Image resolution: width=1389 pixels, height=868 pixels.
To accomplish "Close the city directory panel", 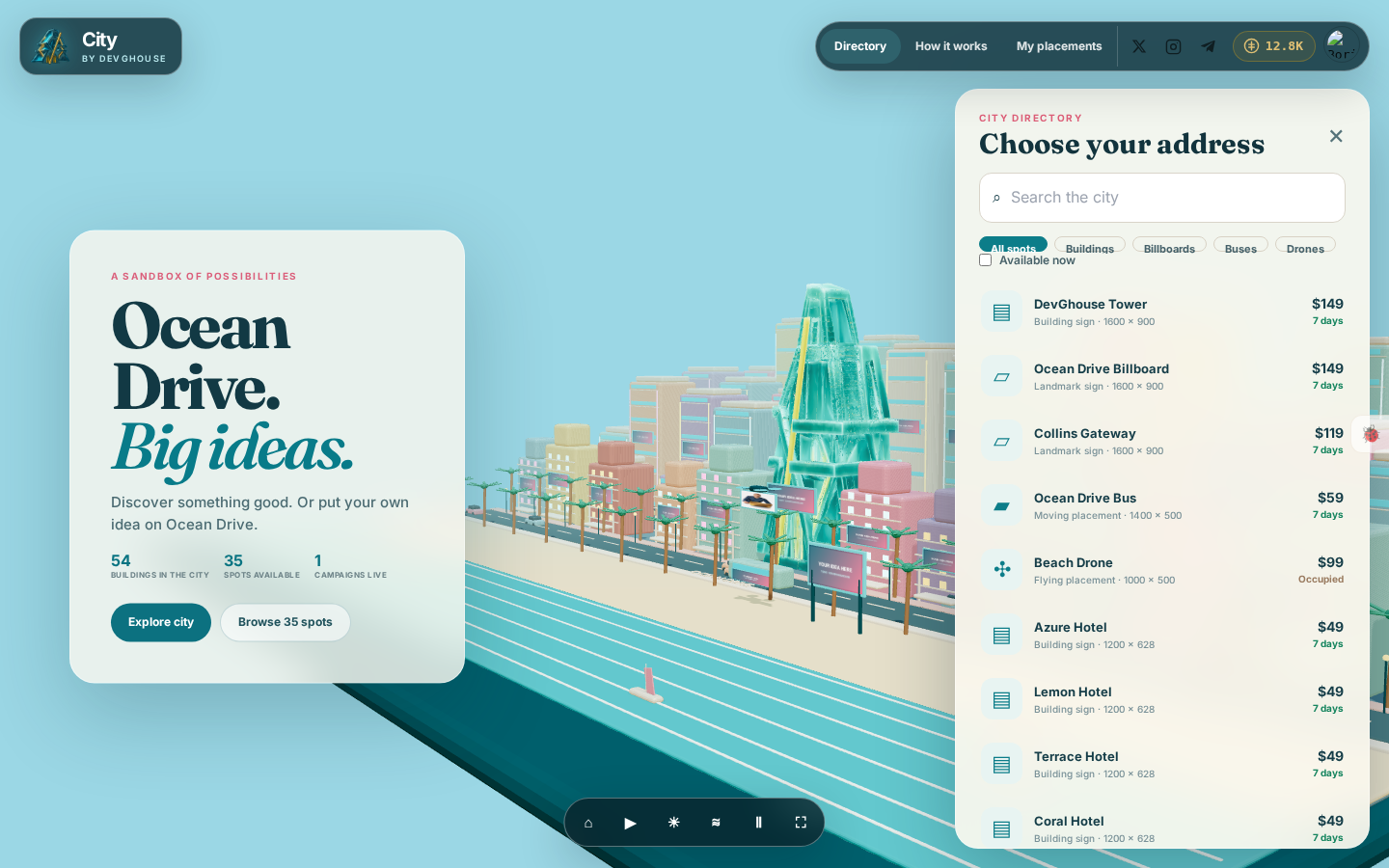I will point(1336,136).
